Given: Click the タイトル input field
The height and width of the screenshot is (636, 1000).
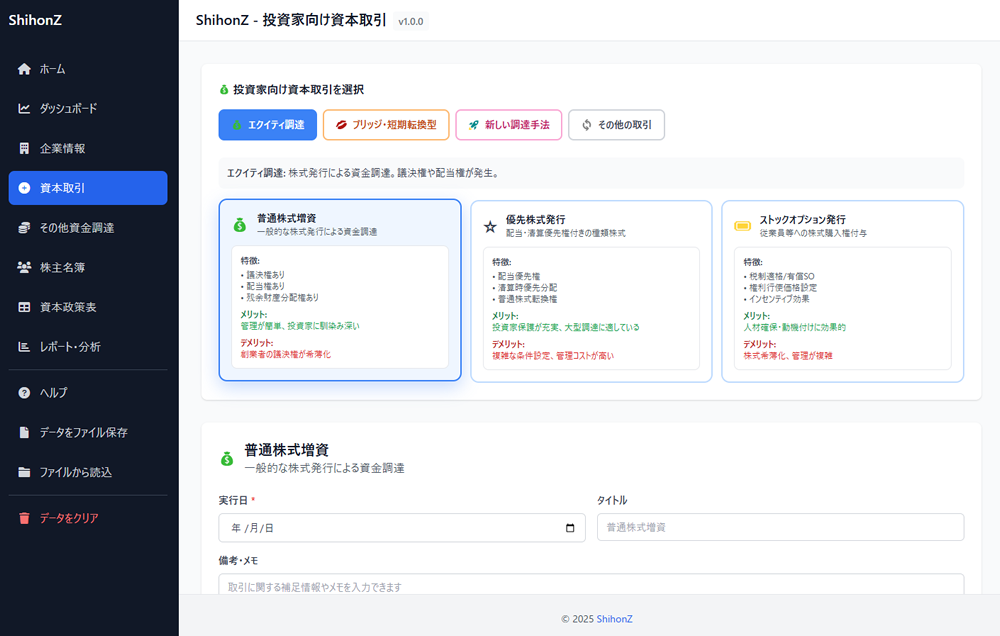Looking at the screenshot, I should (780, 527).
